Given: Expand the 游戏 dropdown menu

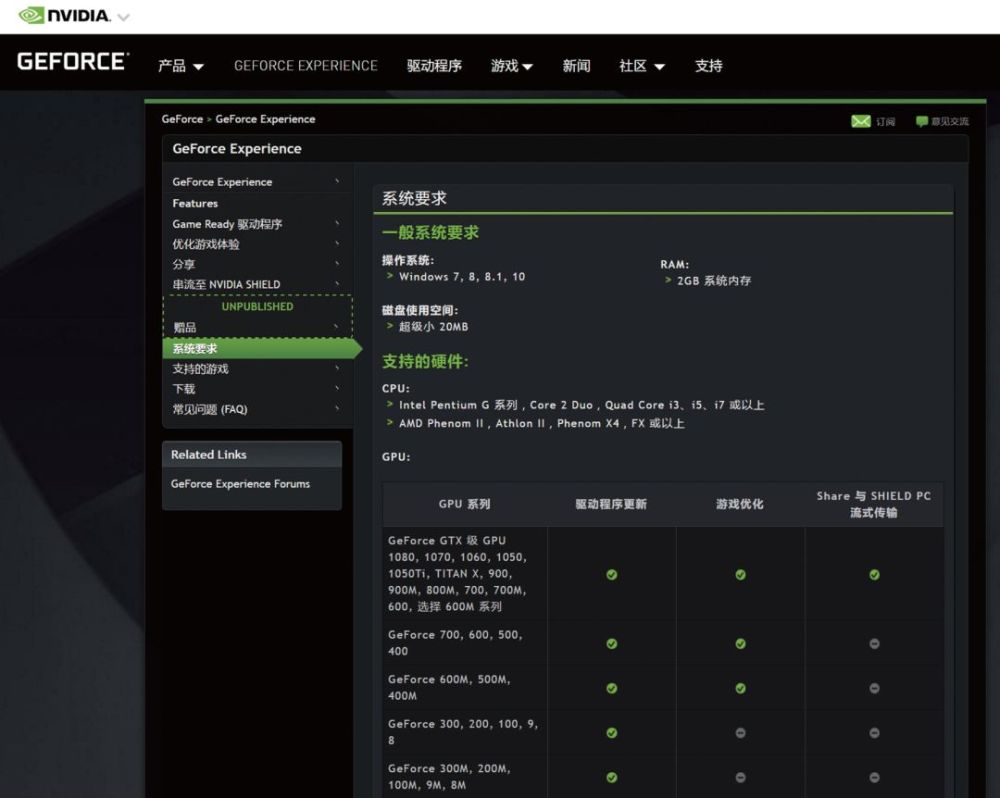Looking at the screenshot, I should (511, 66).
